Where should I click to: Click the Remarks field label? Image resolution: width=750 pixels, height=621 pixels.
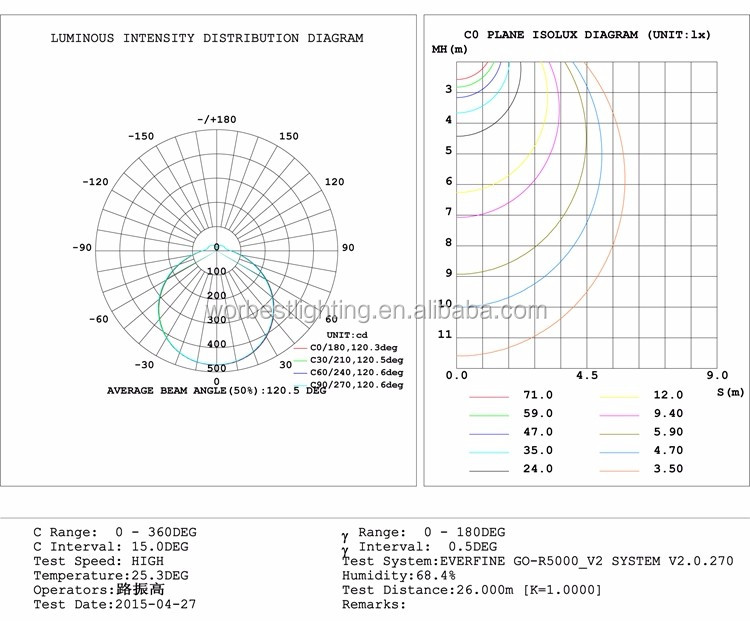pyautogui.click(x=374, y=604)
